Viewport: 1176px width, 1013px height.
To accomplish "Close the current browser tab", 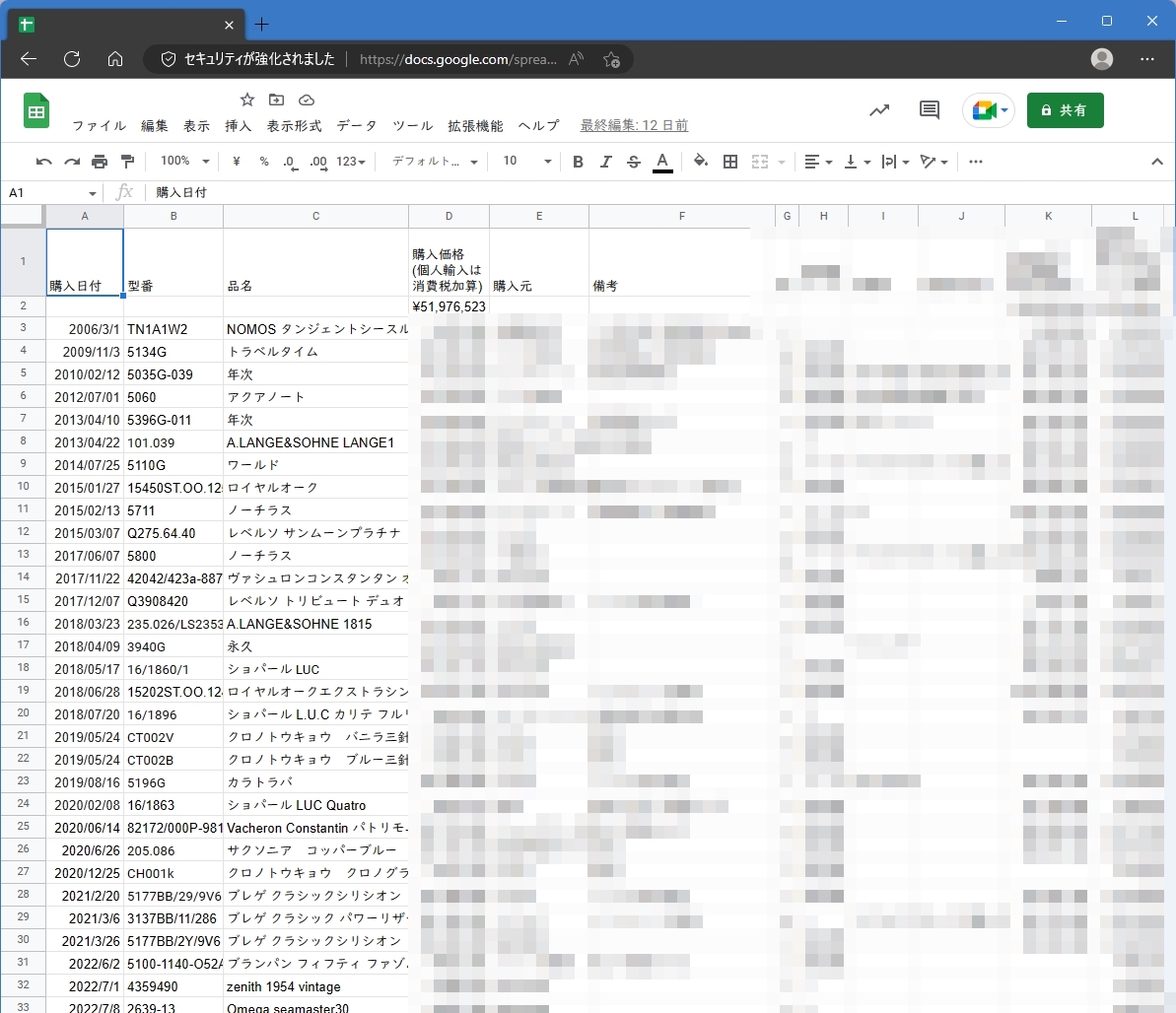I will 229,25.
